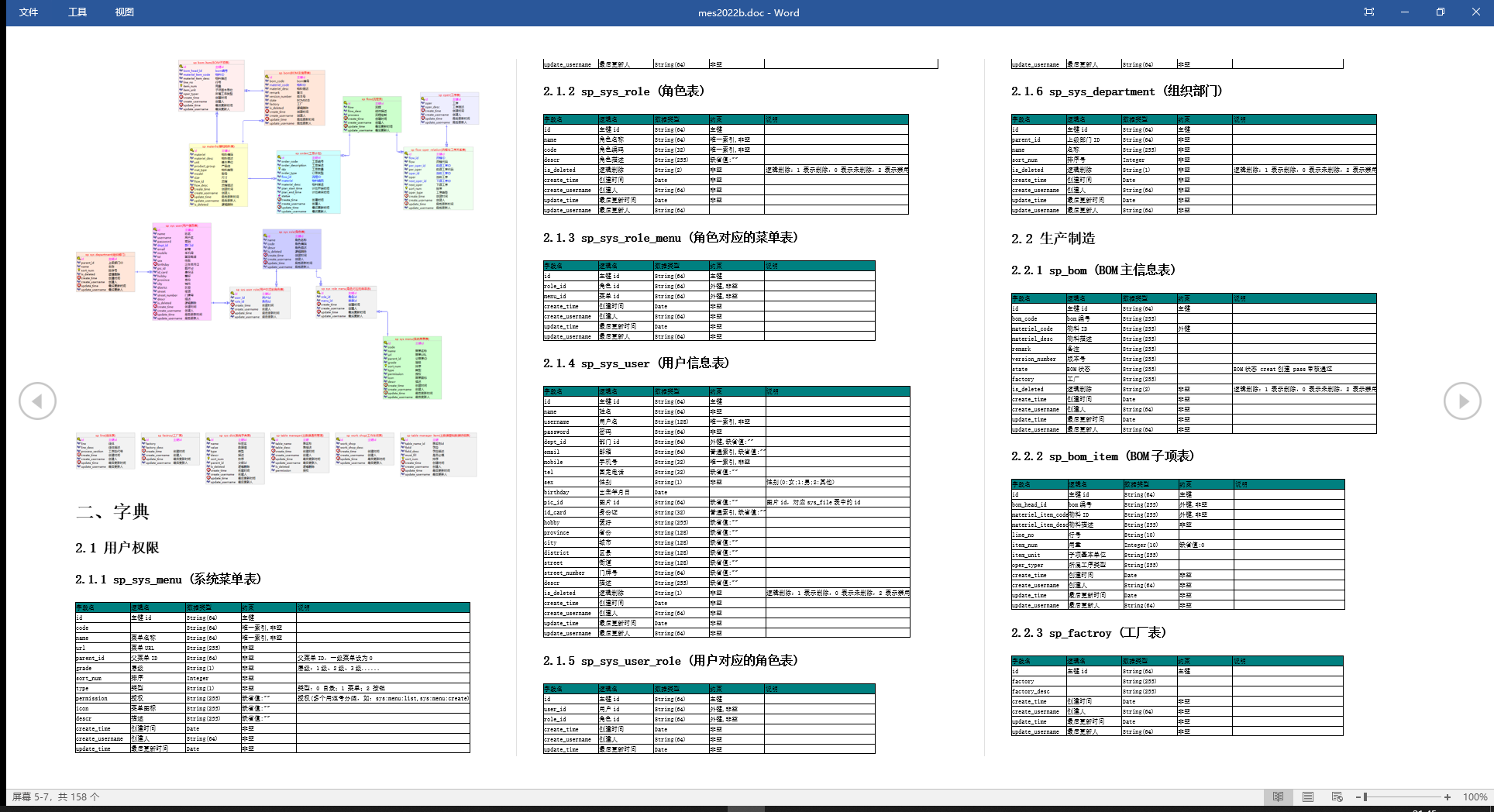This screenshot has height=812, width=1494.
Task: Click the street_number cell in sp_sys_user table
Action: [x=570, y=573]
